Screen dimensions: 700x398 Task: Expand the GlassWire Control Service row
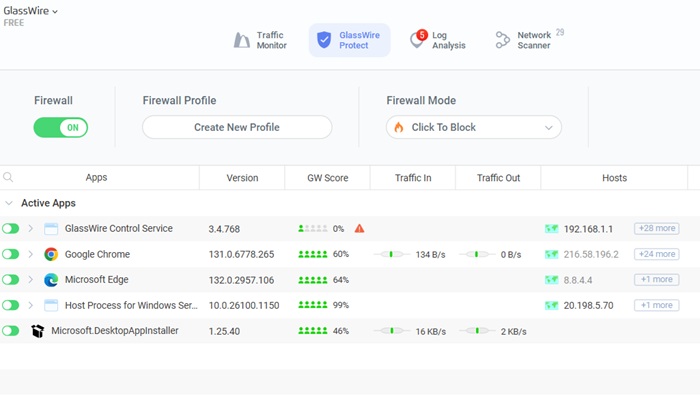[x=30, y=228]
